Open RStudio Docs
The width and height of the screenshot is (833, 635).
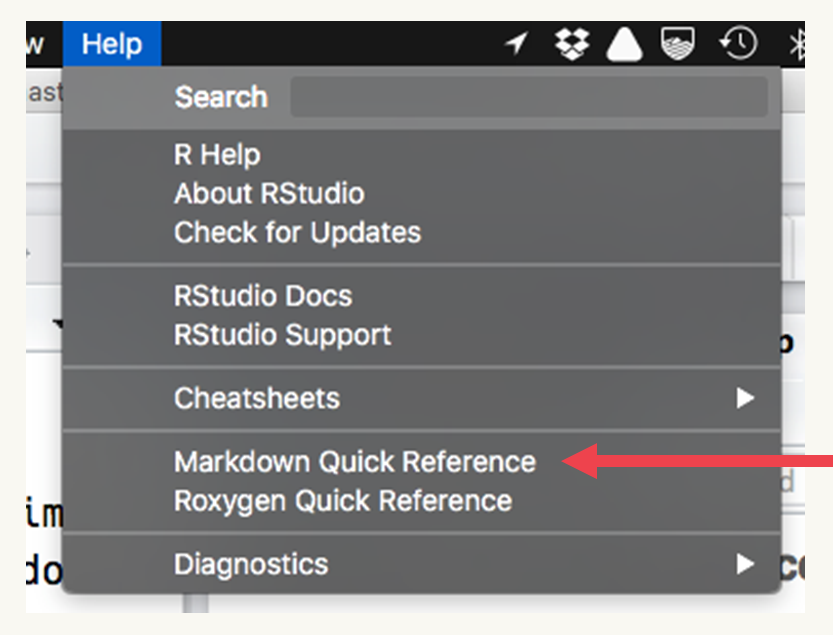263,296
